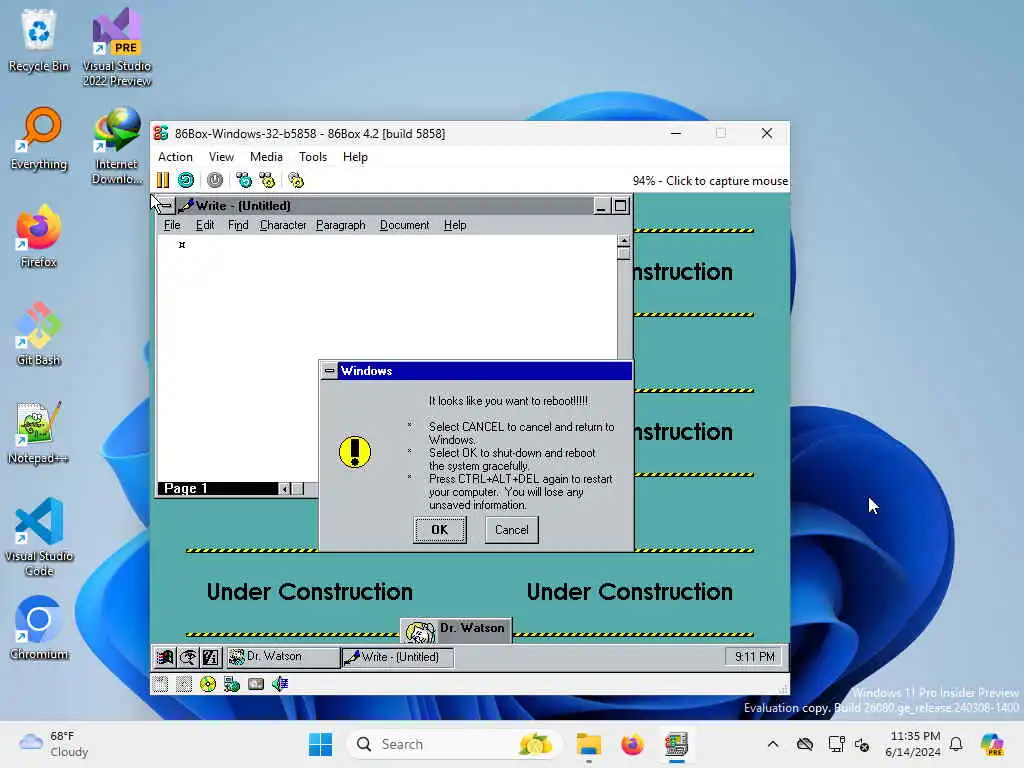Select the Firefox desktop icon
This screenshot has width=1024, height=768.
click(39, 236)
